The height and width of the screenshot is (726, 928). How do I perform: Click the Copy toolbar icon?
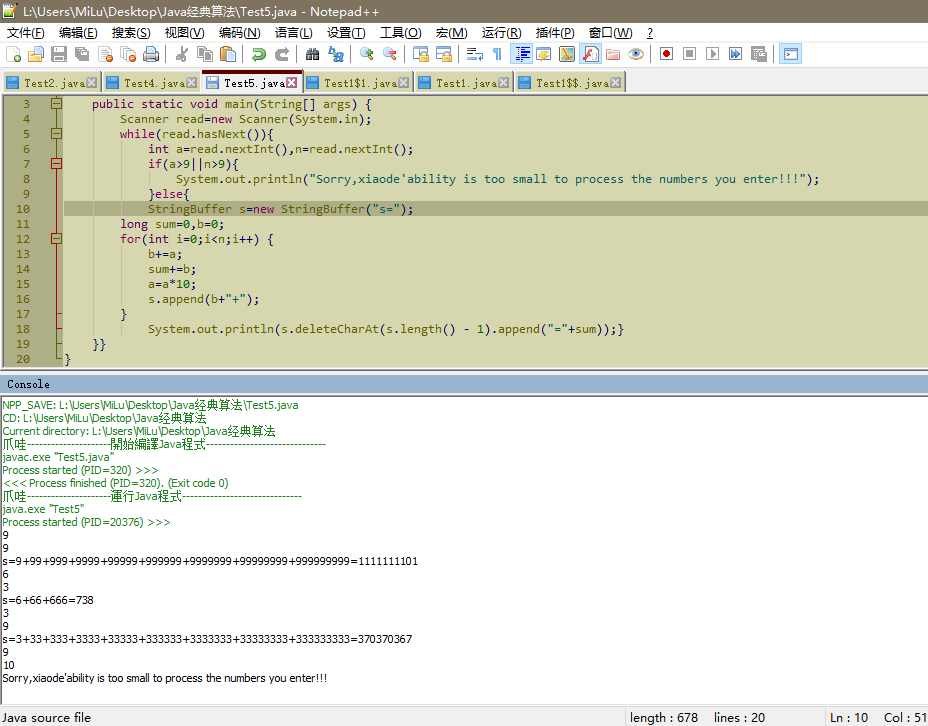pyautogui.click(x=205, y=54)
